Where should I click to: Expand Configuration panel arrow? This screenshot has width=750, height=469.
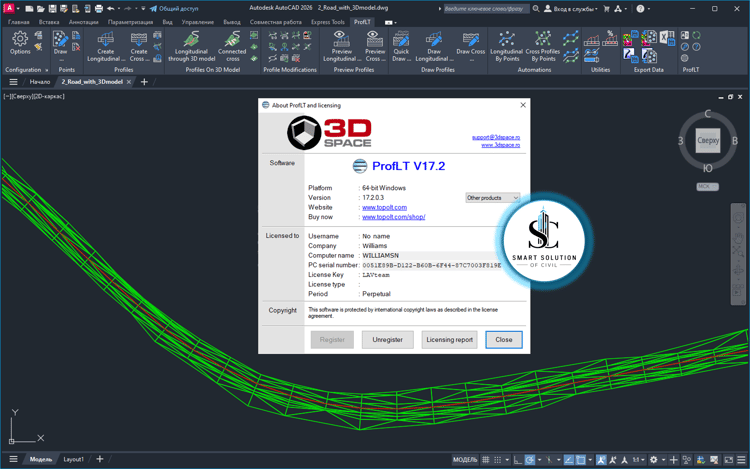47,70
